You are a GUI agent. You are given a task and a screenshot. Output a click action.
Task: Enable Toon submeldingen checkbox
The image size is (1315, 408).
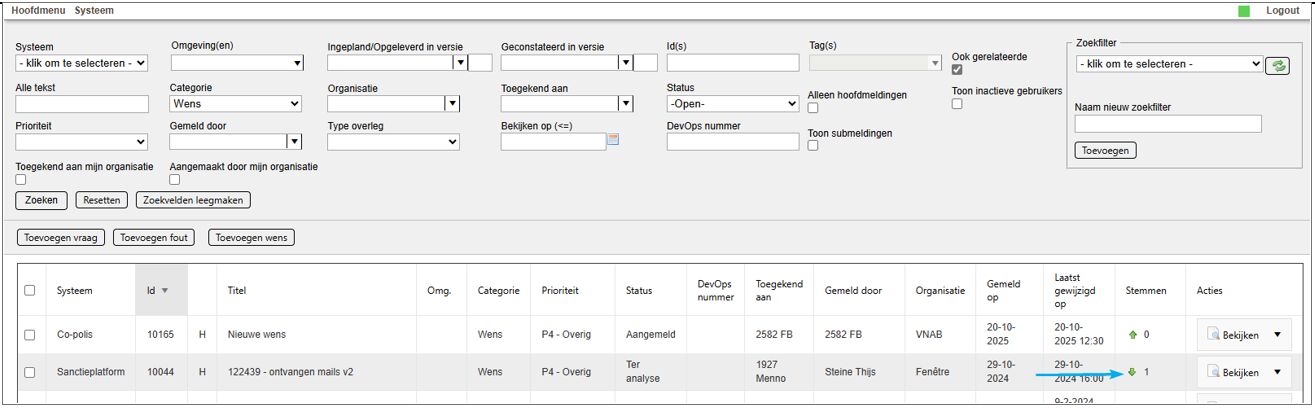pos(813,146)
